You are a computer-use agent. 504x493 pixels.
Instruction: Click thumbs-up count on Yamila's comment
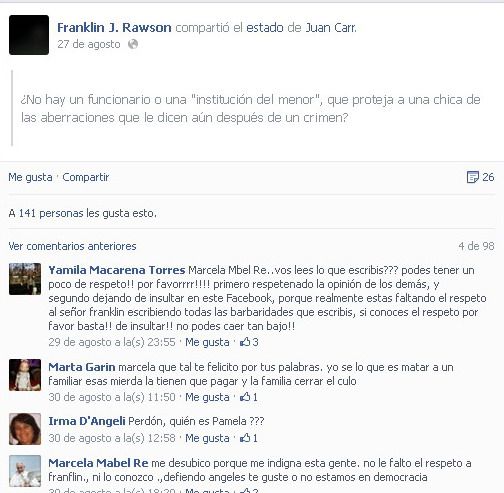coord(249,342)
